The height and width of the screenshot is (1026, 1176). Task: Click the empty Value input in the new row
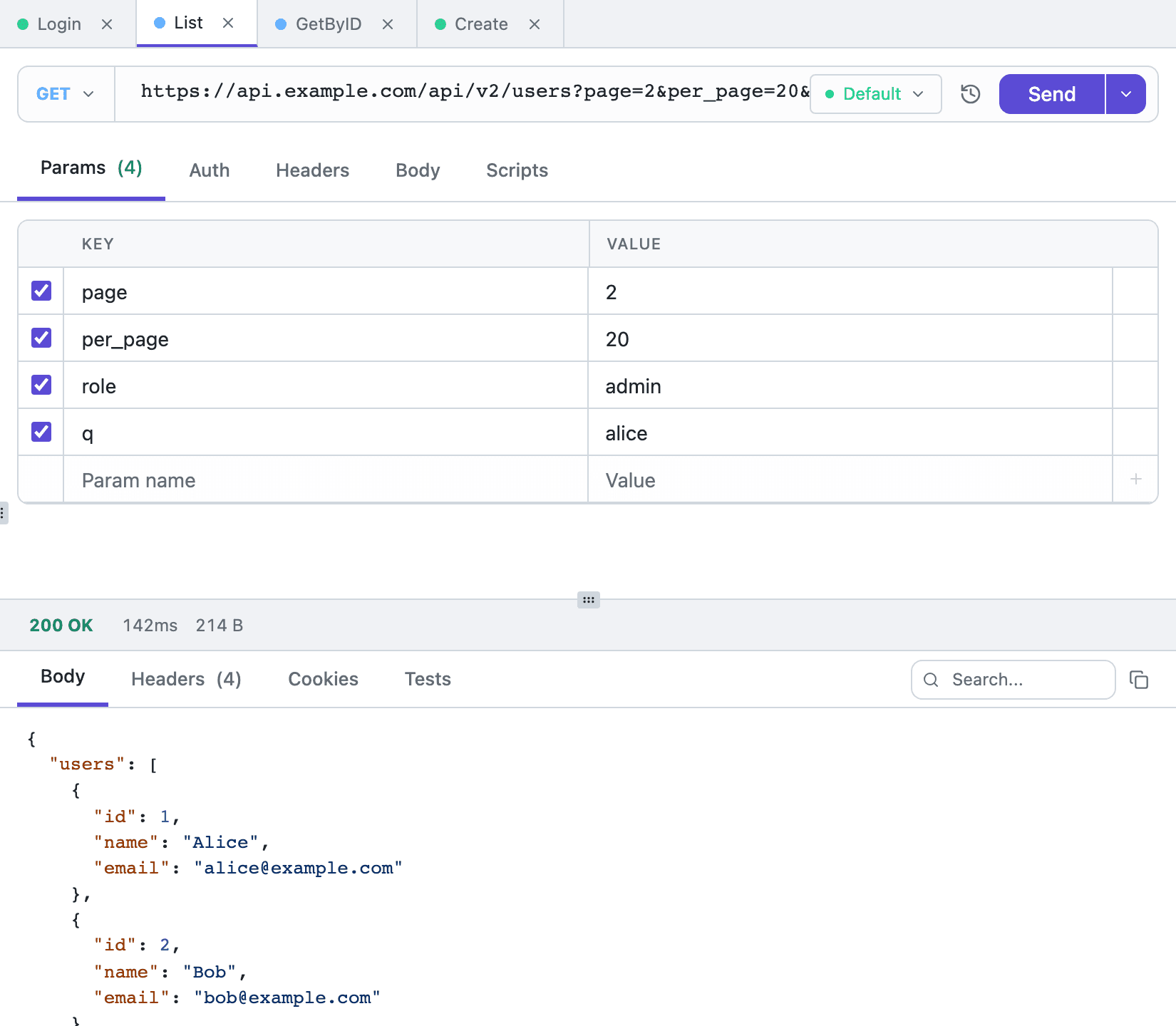(850, 480)
